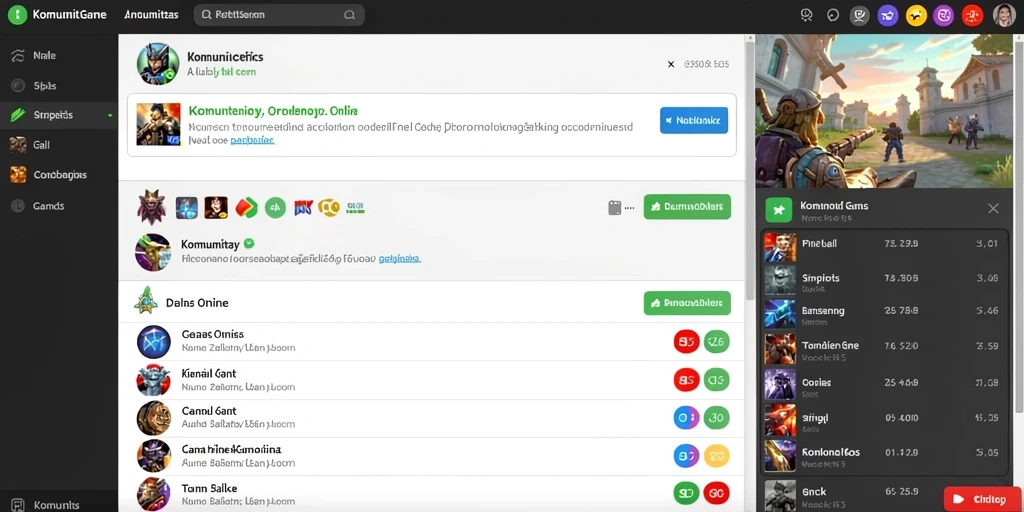Open the Anoumittas top menu

(x=151, y=14)
